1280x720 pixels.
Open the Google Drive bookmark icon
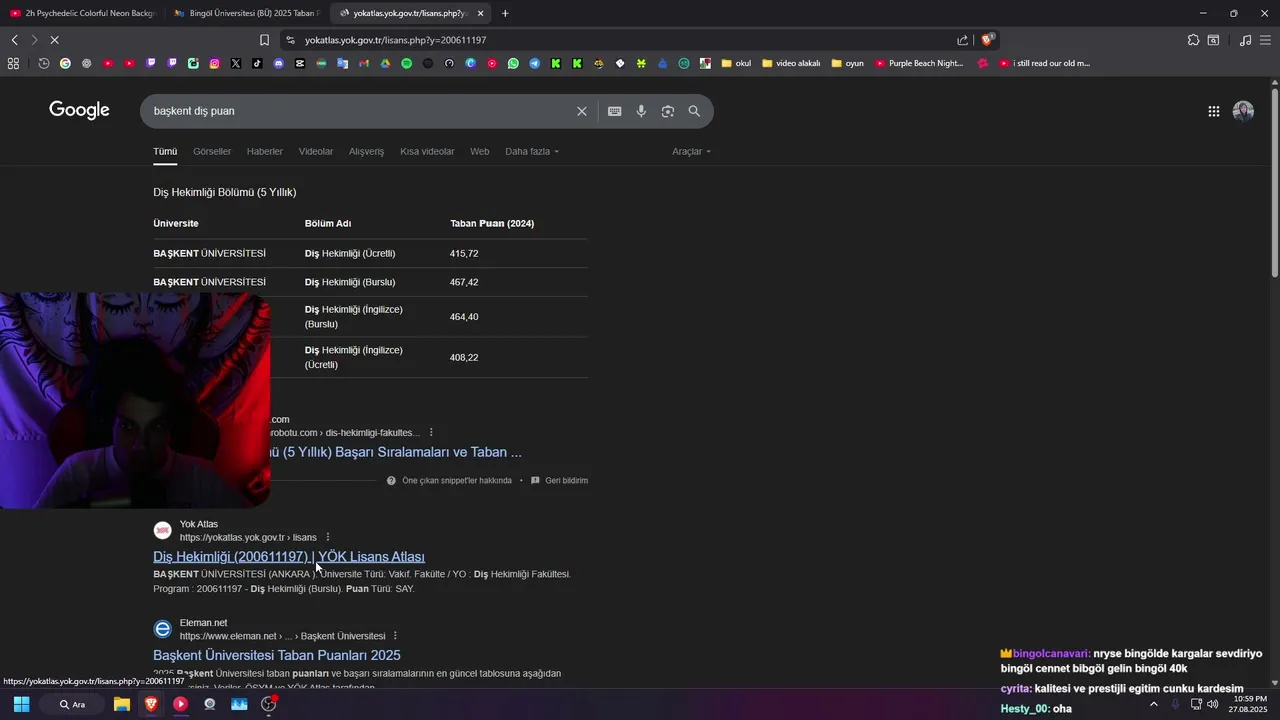tap(385, 63)
